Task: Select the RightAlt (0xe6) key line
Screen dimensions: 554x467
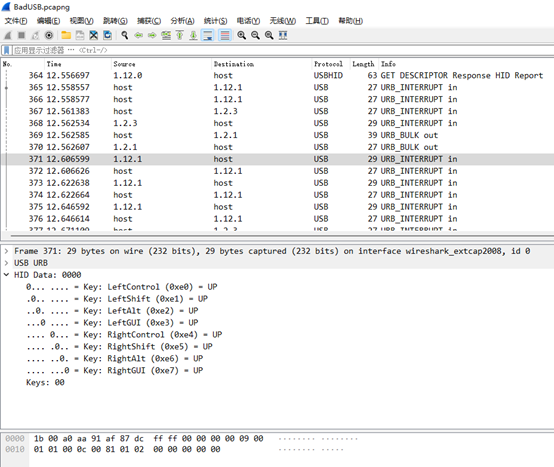Action: tap(114, 359)
